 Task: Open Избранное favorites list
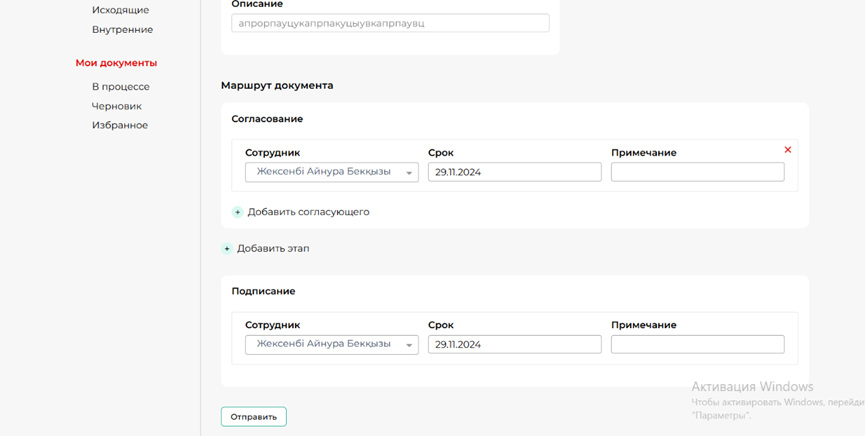(x=119, y=125)
